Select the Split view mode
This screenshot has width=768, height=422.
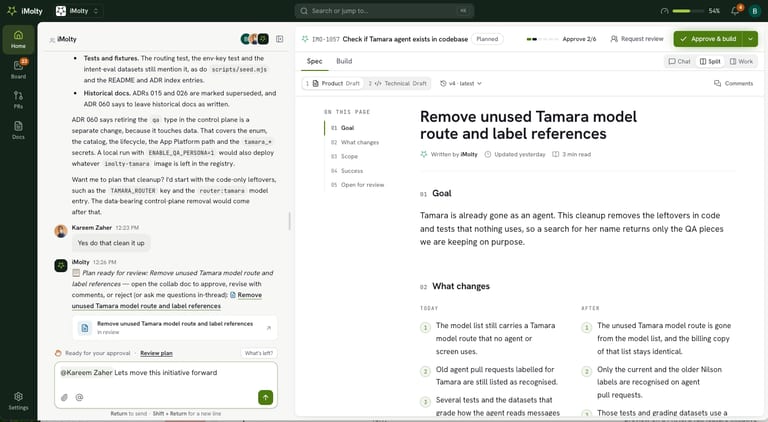pyautogui.click(x=710, y=61)
